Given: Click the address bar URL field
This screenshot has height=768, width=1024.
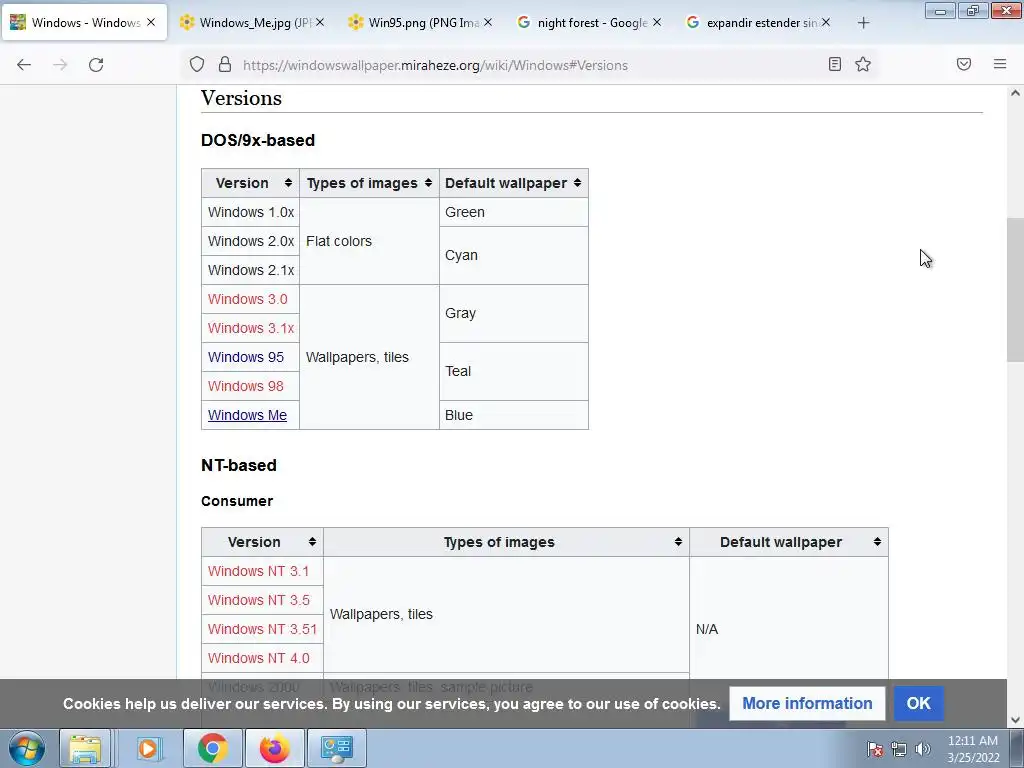Looking at the screenshot, I should click(x=529, y=65).
